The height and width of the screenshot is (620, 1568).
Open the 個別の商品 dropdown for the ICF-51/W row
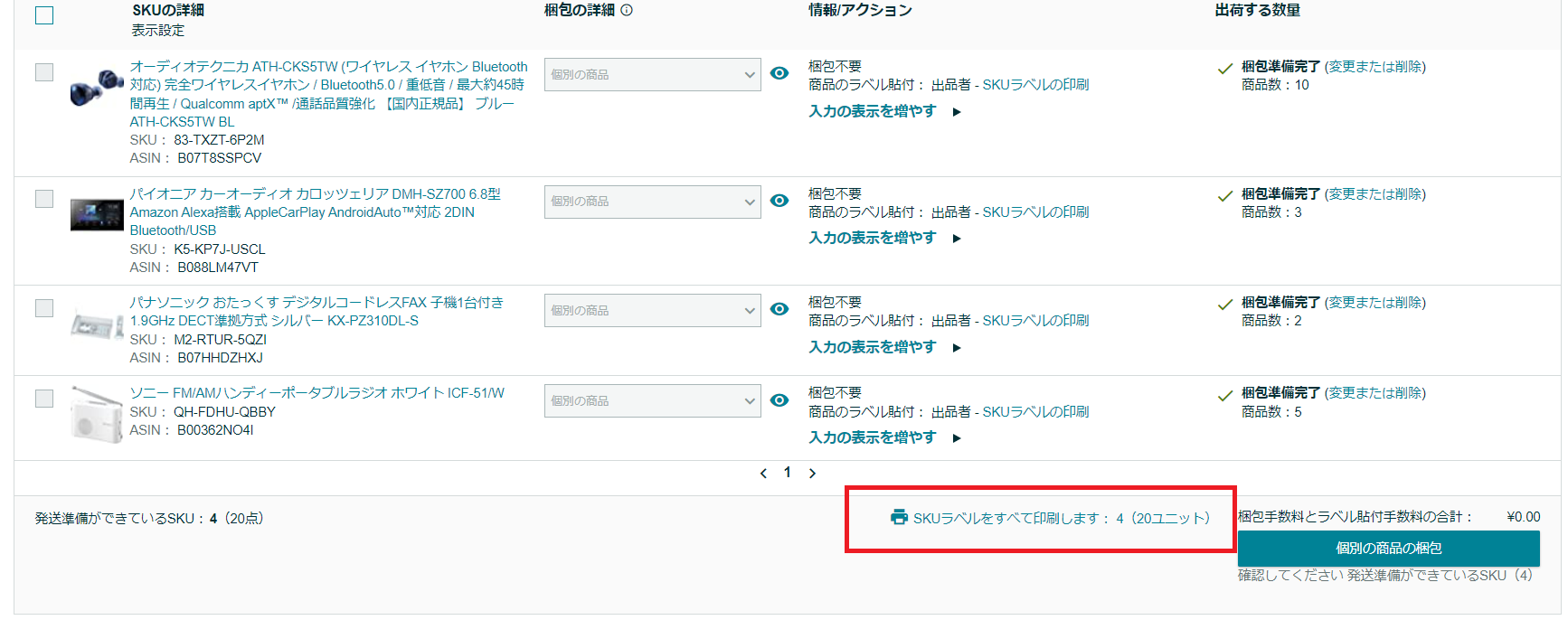click(653, 401)
